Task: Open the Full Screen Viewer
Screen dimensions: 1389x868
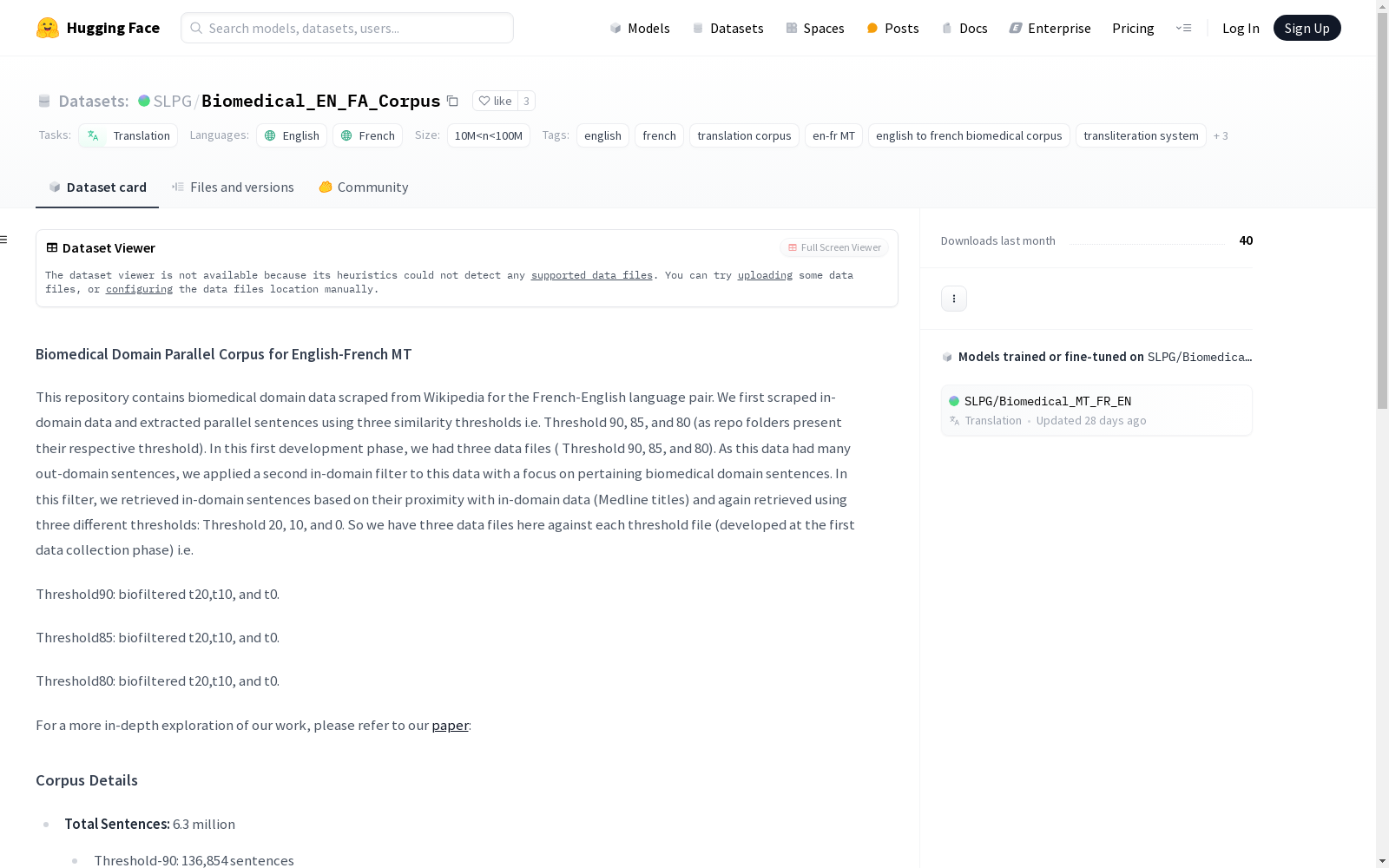Action: tap(834, 247)
